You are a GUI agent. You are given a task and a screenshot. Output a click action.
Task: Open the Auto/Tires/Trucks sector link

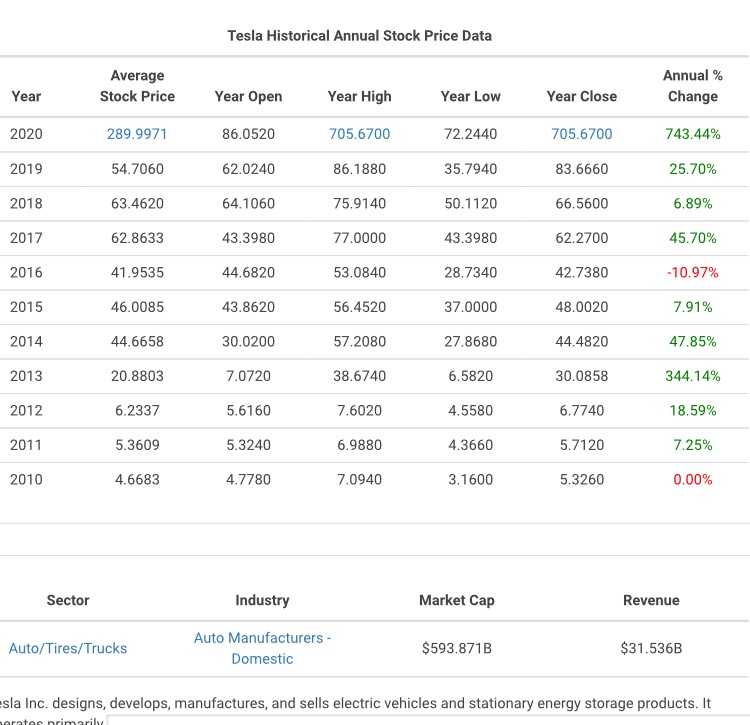coord(68,648)
